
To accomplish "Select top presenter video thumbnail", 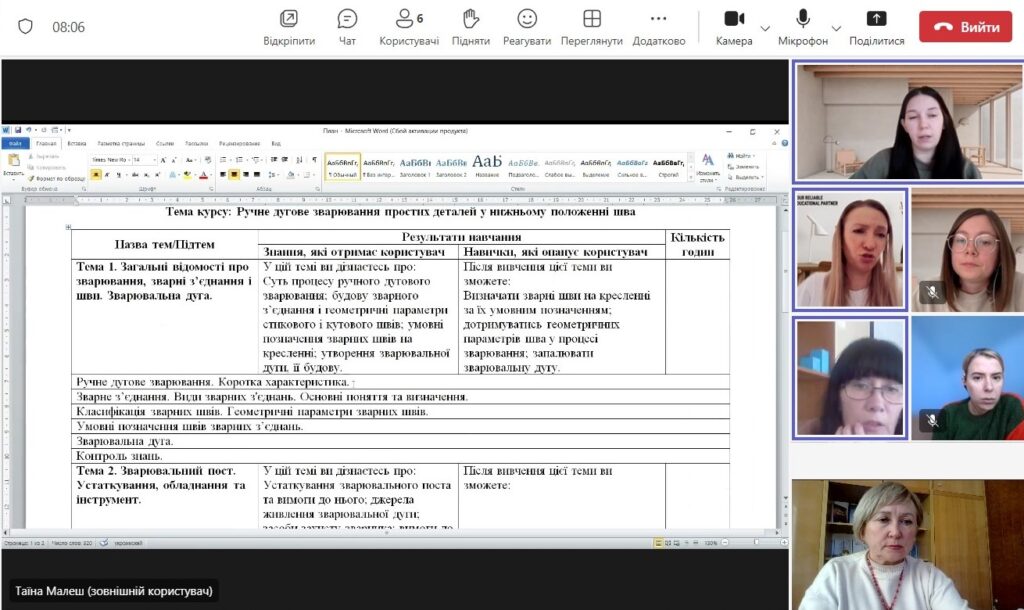I will click(x=908, y=122).
